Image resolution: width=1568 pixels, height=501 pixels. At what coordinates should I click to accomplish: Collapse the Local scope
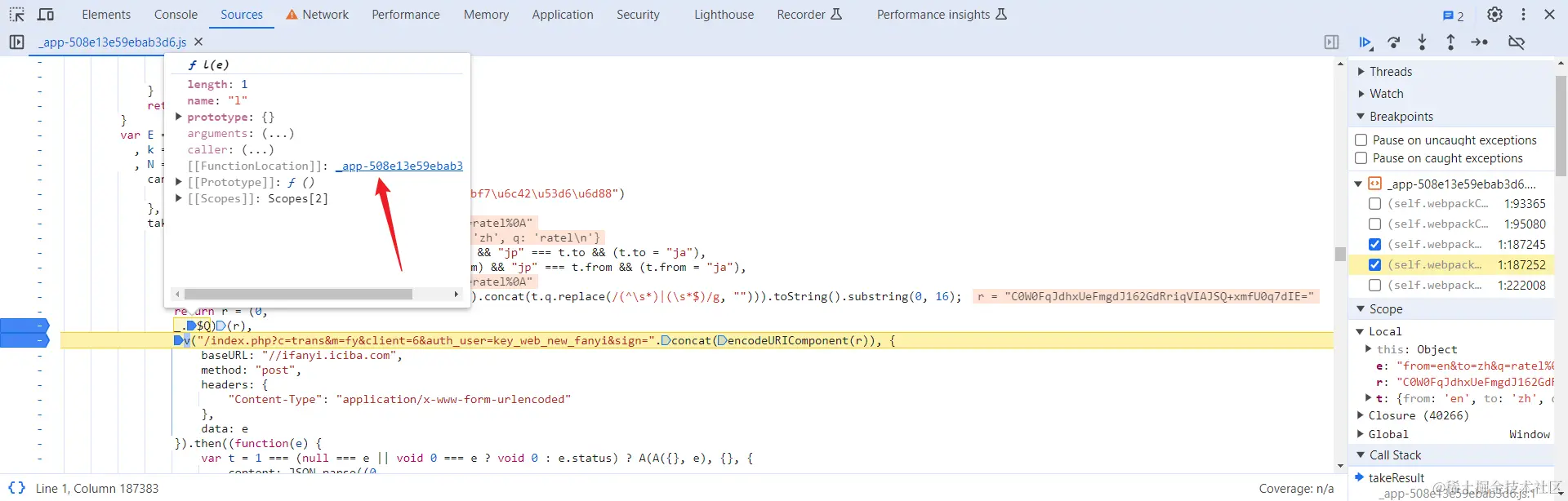point(1360,331)
